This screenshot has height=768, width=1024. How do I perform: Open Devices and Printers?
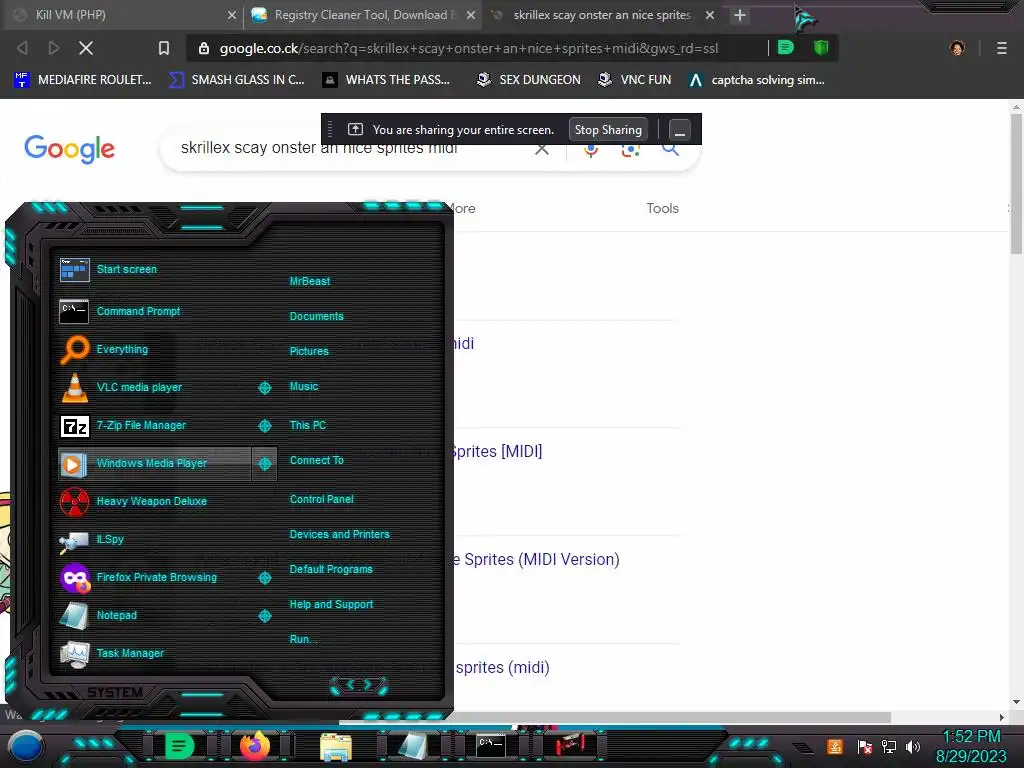pyautogui.click(x=340, y=534)
